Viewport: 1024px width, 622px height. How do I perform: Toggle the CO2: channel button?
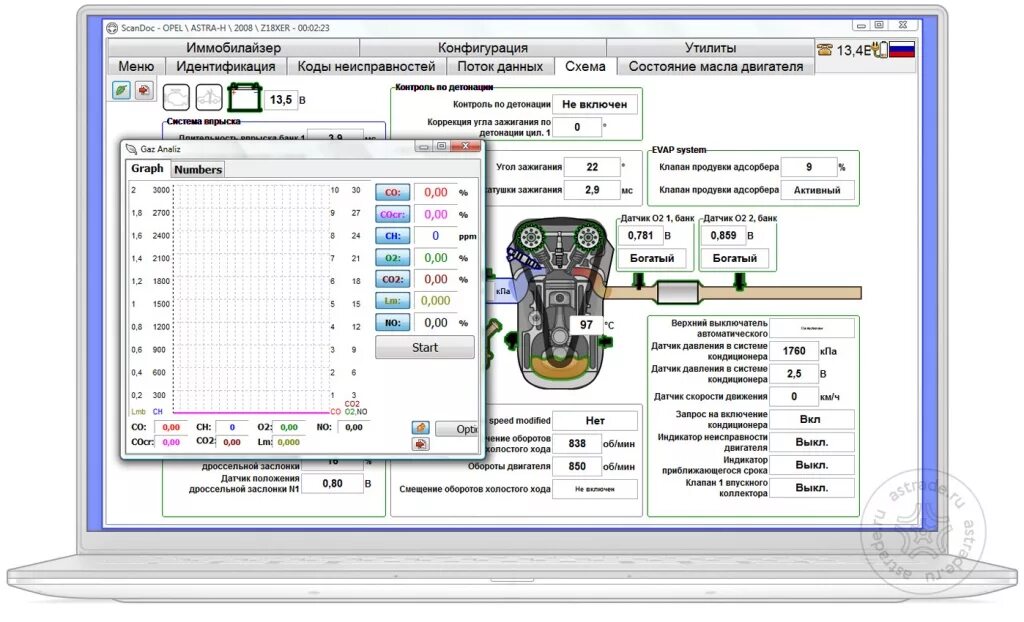click(392, 280)
